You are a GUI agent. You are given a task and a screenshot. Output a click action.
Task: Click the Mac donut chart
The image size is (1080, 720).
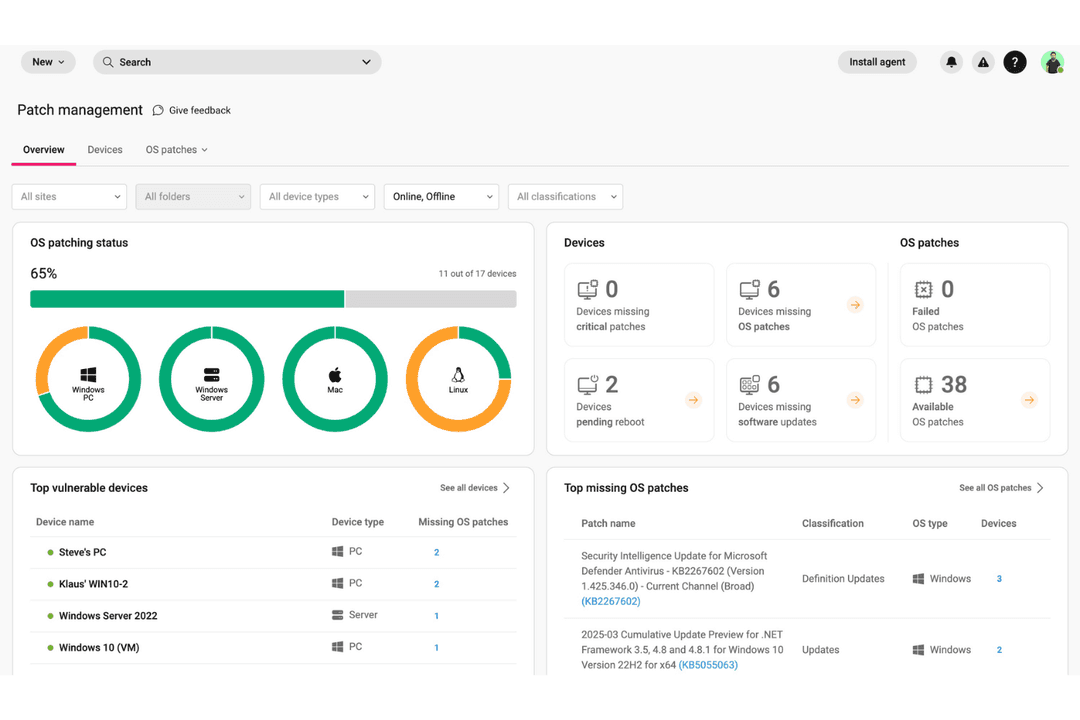tap(335, 379)
